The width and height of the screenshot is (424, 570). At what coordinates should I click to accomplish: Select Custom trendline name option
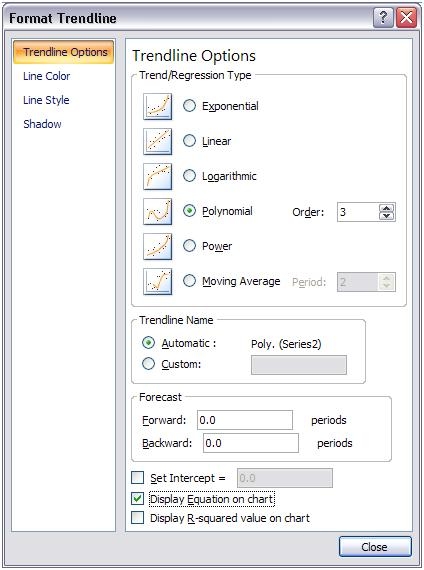click(x=148, y=364)
